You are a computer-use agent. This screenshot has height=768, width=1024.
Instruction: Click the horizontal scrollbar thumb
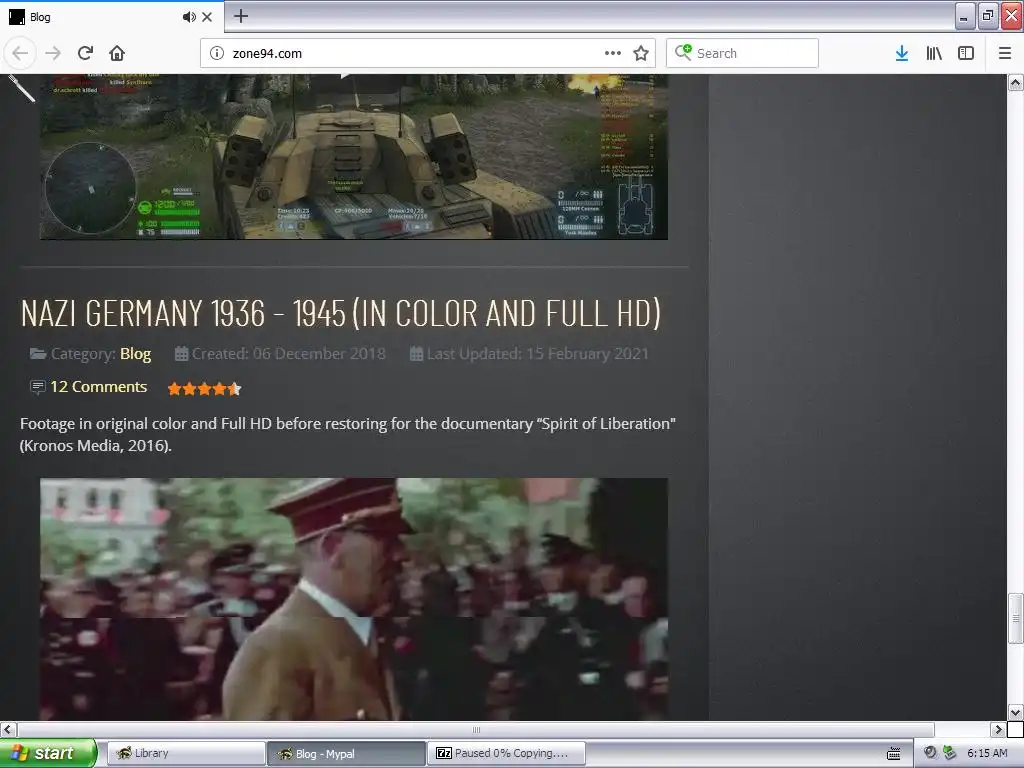(476, 729)
